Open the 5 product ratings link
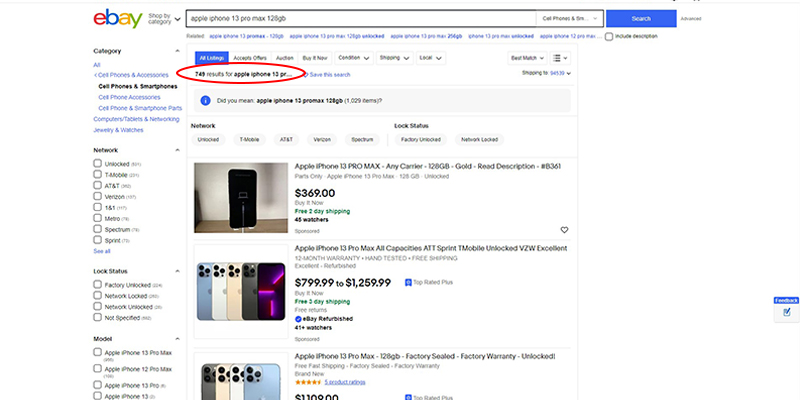 pyautogui.click(x=345, y=382)
